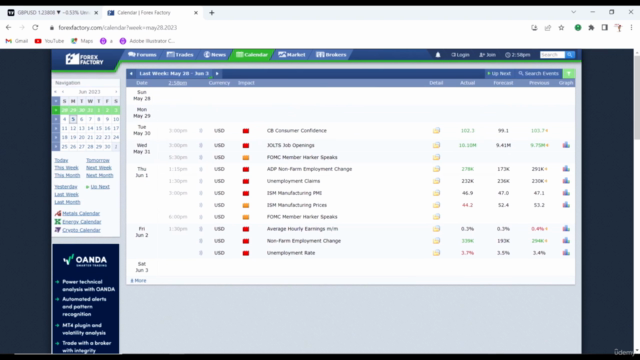Open the Forums tab
The width and height of the screenshot is (640, 360).
142,55
